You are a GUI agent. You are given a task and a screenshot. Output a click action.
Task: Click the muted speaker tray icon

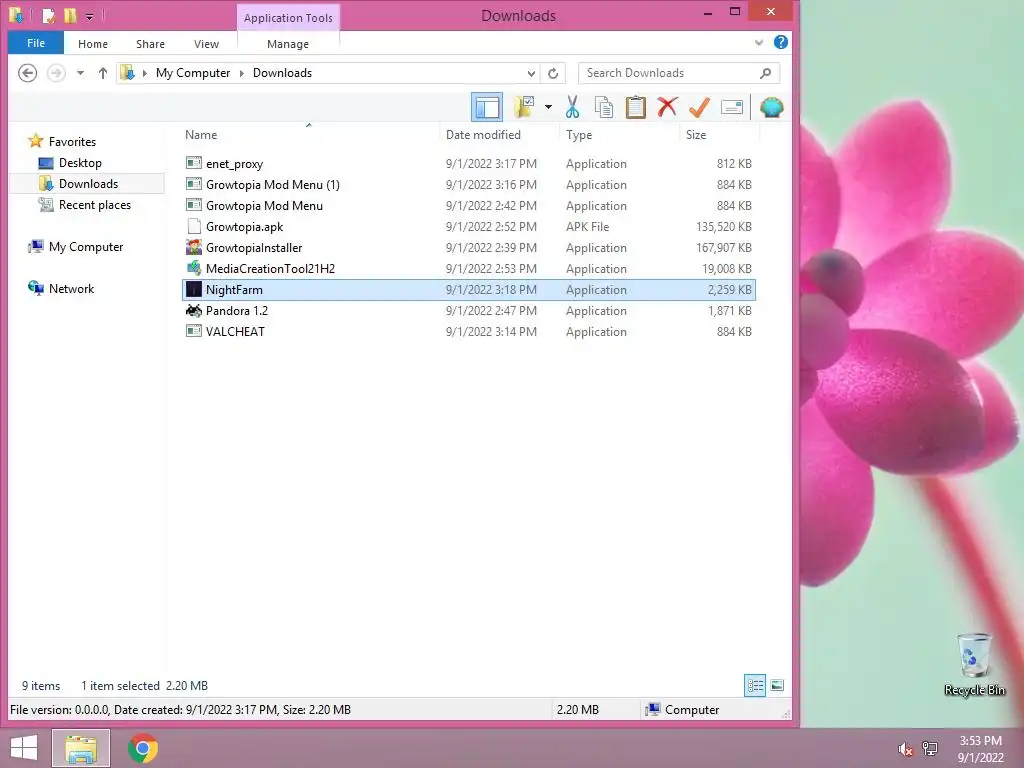click(x=904, y=749)
